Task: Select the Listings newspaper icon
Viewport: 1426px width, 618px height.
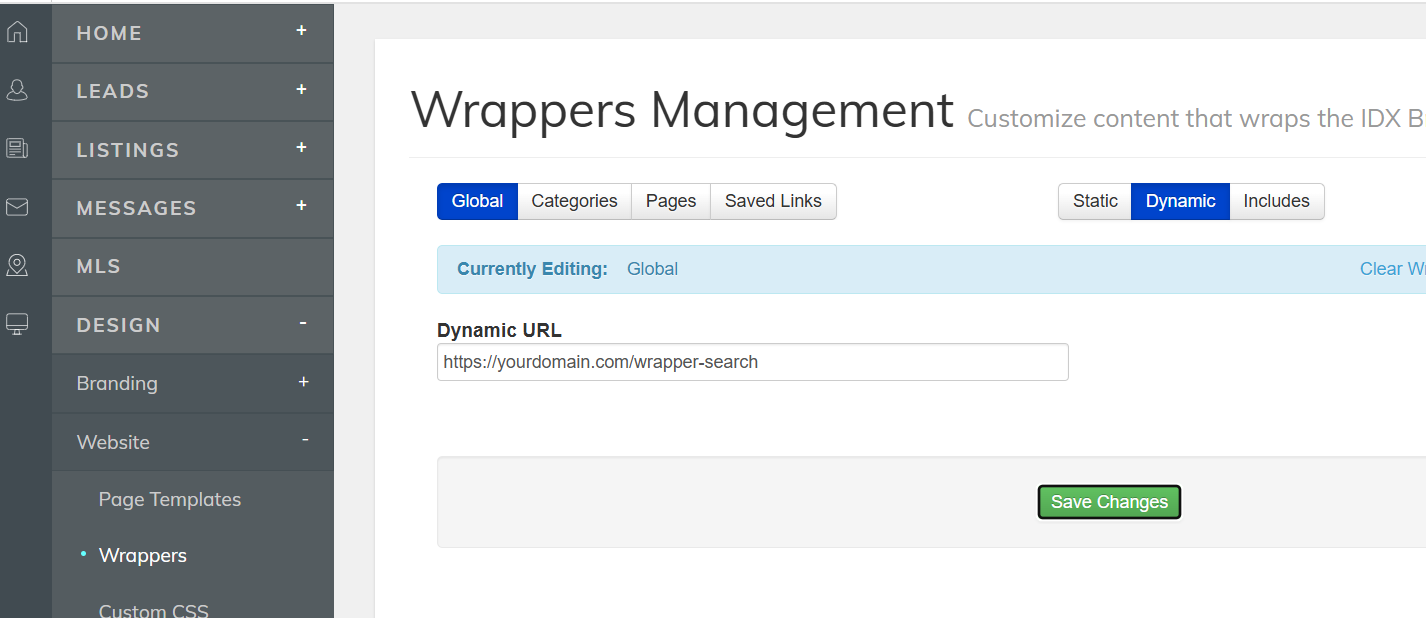Action: 17,148
